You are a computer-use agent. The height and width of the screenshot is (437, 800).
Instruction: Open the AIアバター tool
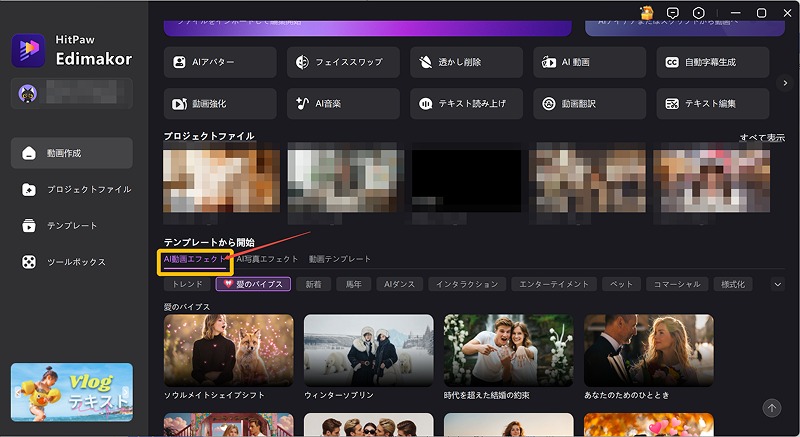click(x=220, y=62)
